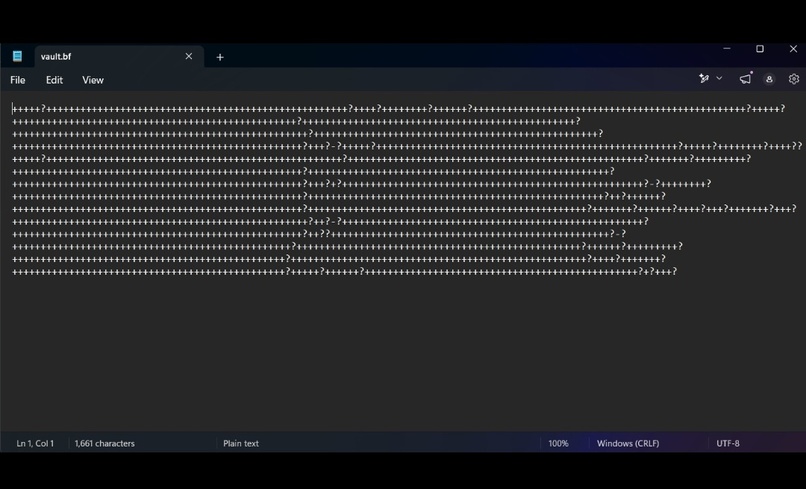Open the feedback megaphone icon
The height and width of the screenshot is (489, 806).
click(x=745, y=79)
